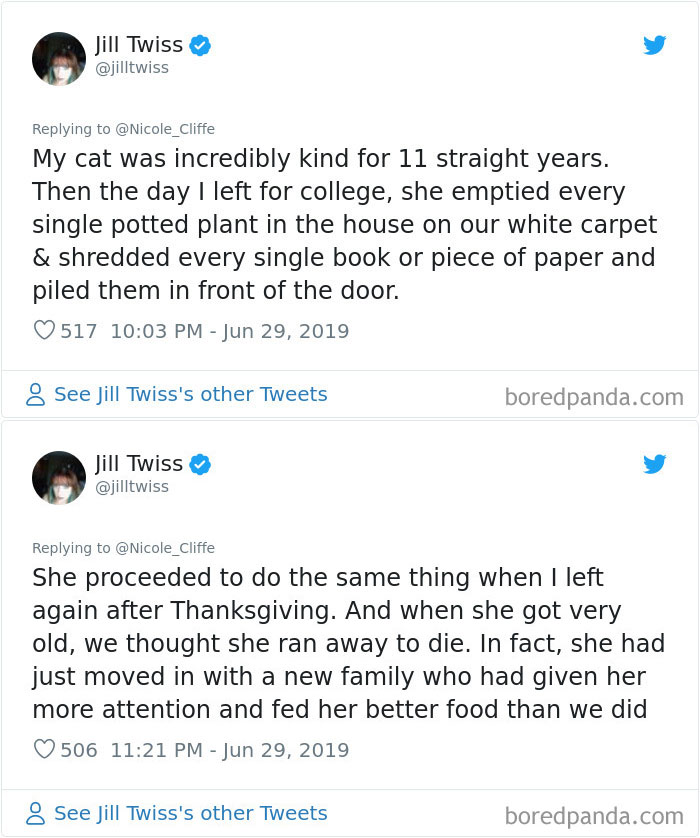Like the first tweet with the heart icon
The width and height of the screenshot is (700, 838).
pos(43,330)
